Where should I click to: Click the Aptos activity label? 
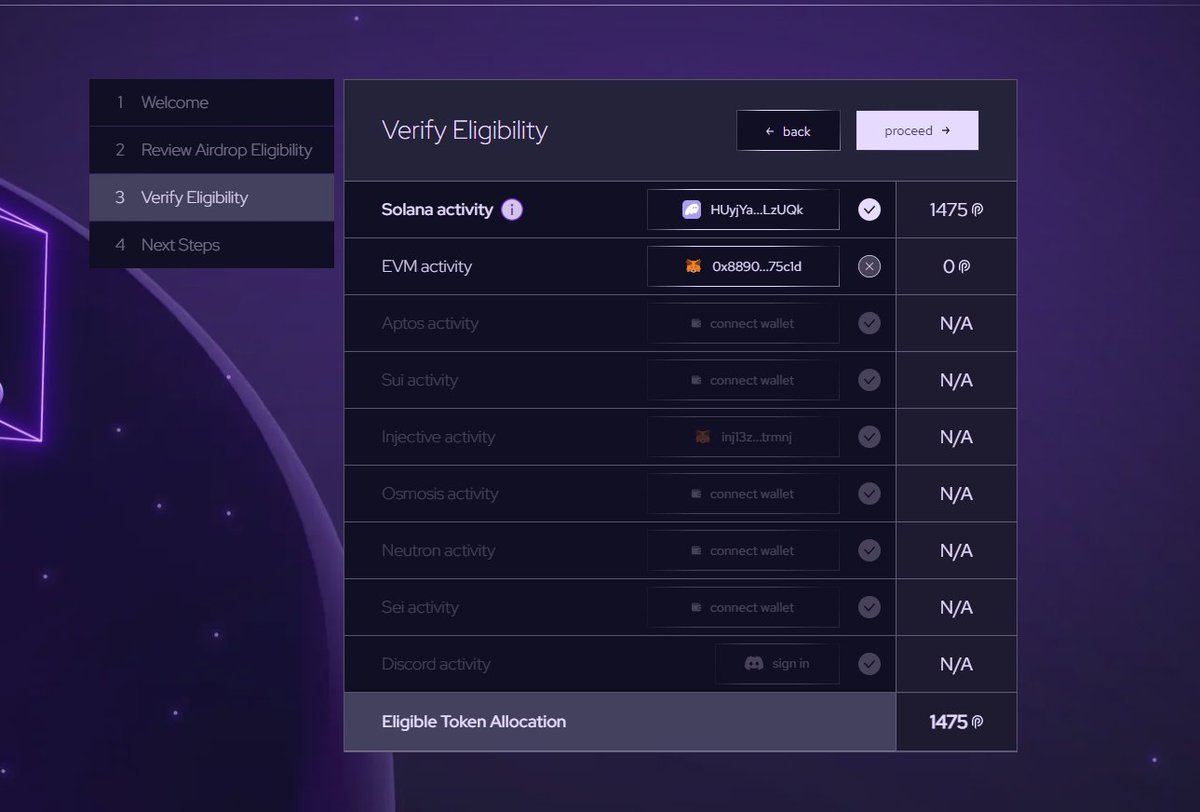click(x=430, y=324)
